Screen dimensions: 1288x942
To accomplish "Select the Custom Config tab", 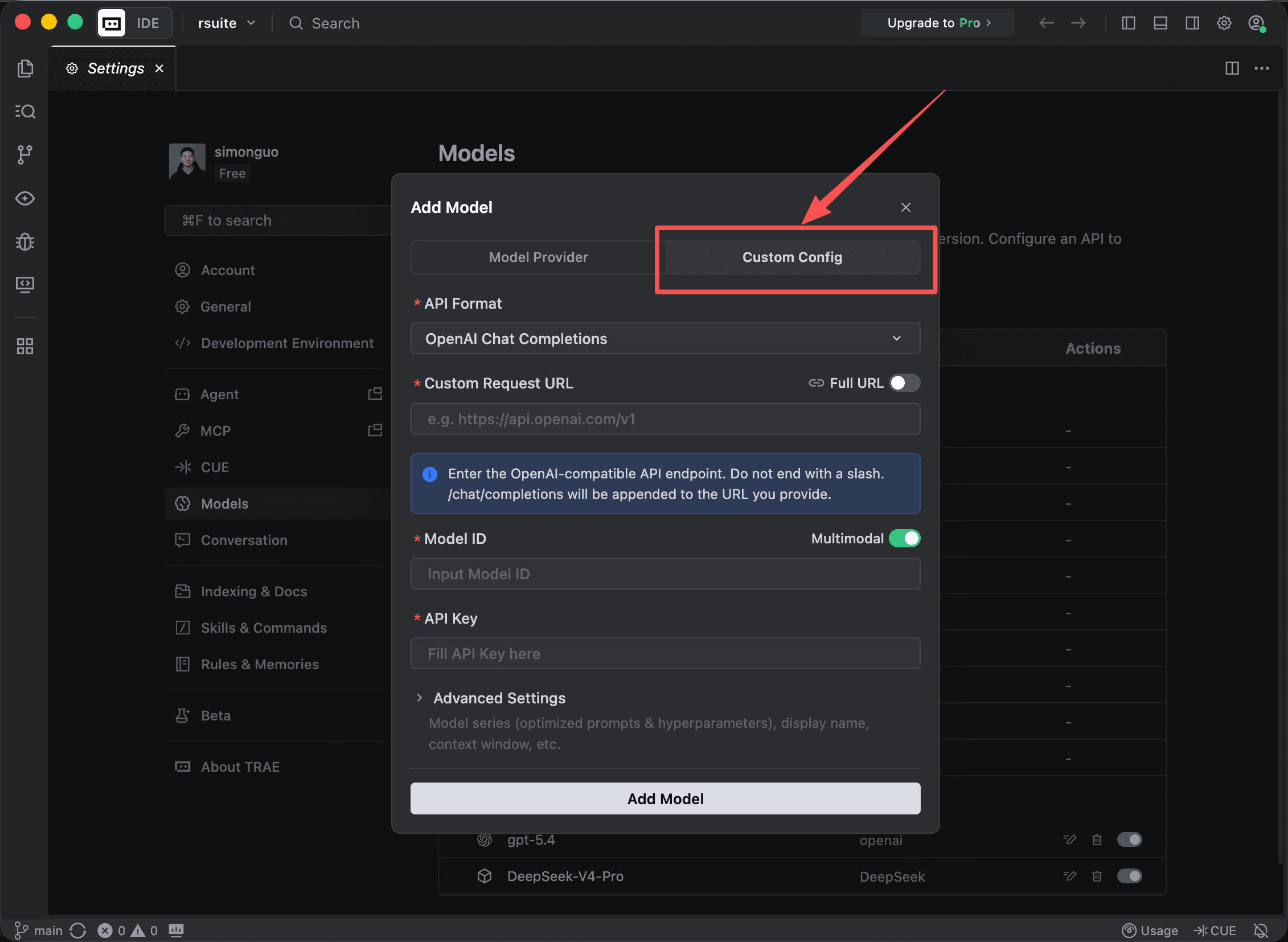I will click(792, 257).
